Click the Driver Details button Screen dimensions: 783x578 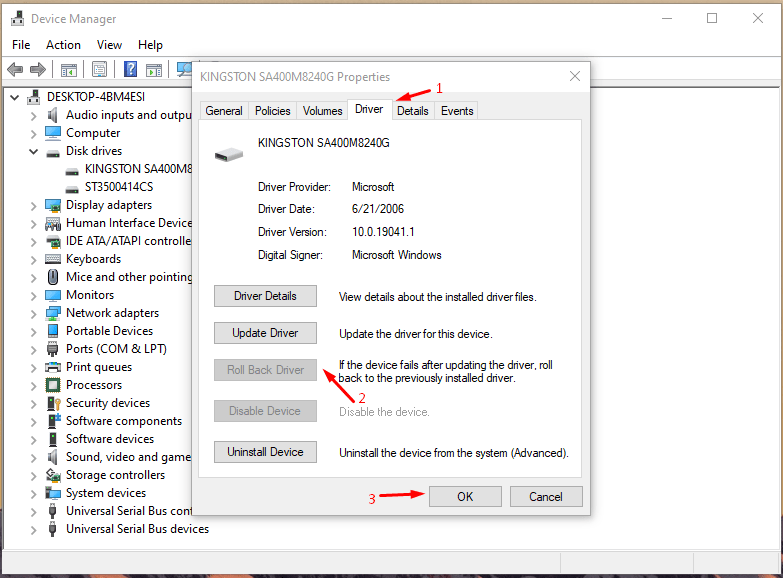click(265, 296)
